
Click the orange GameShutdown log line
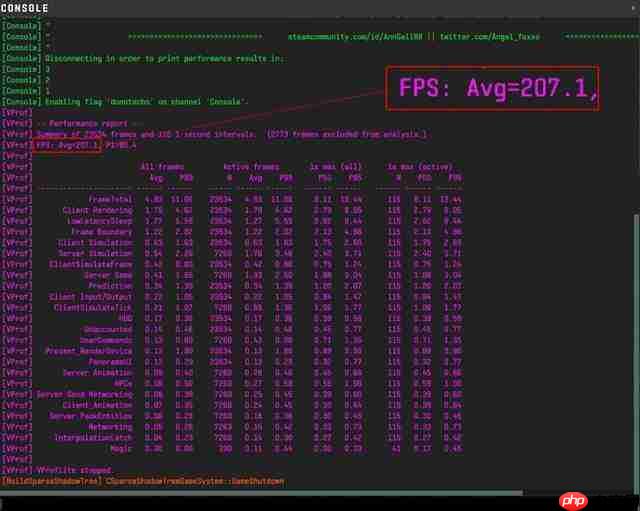(143, 481)
